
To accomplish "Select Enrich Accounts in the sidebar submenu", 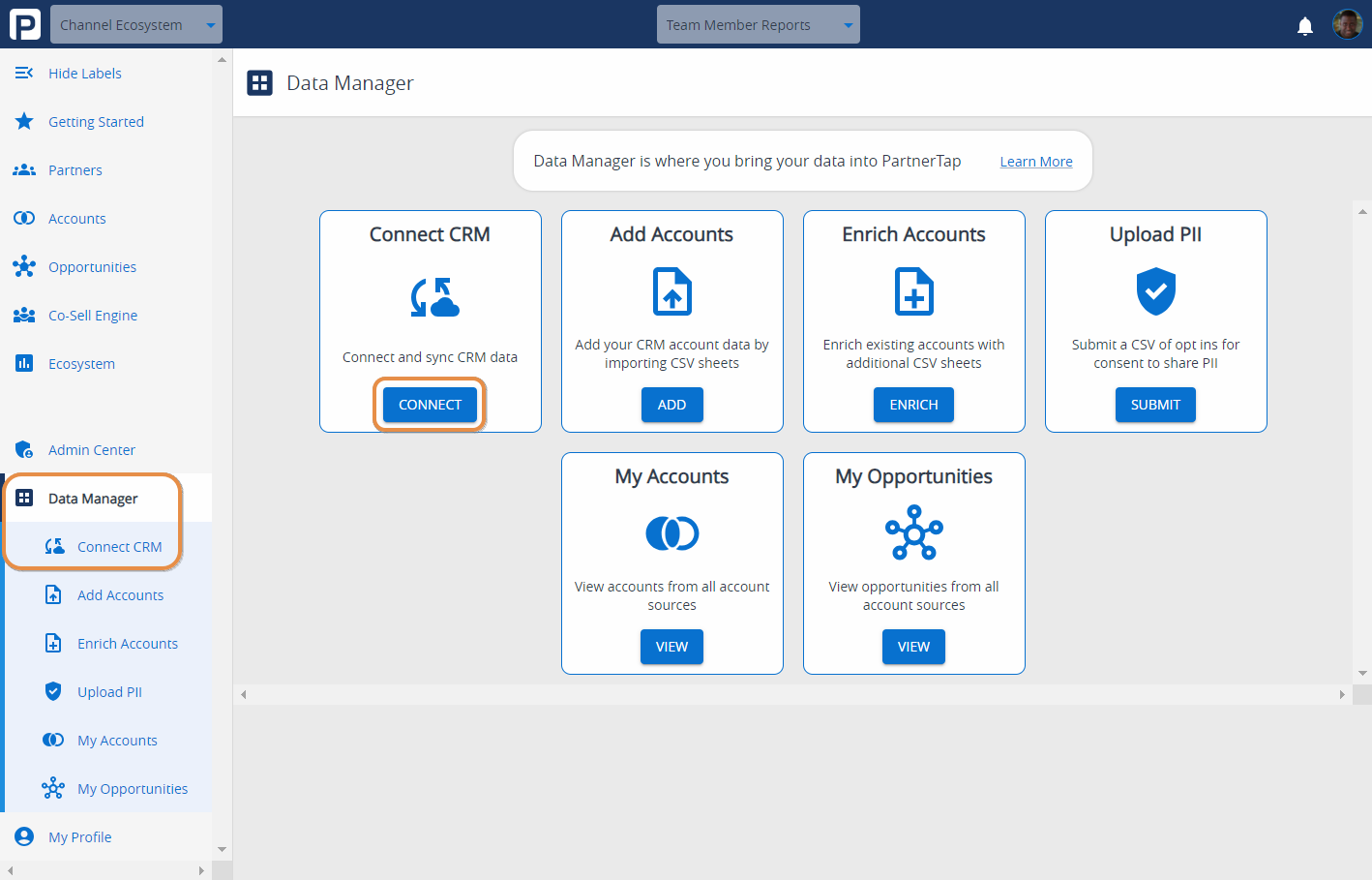I will pyautogui.click(x=128, y=644).
